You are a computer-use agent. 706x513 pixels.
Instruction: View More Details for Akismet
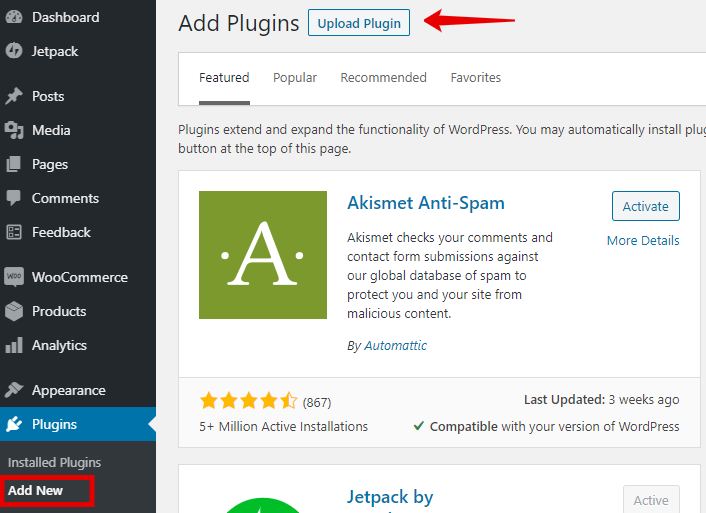643,241
